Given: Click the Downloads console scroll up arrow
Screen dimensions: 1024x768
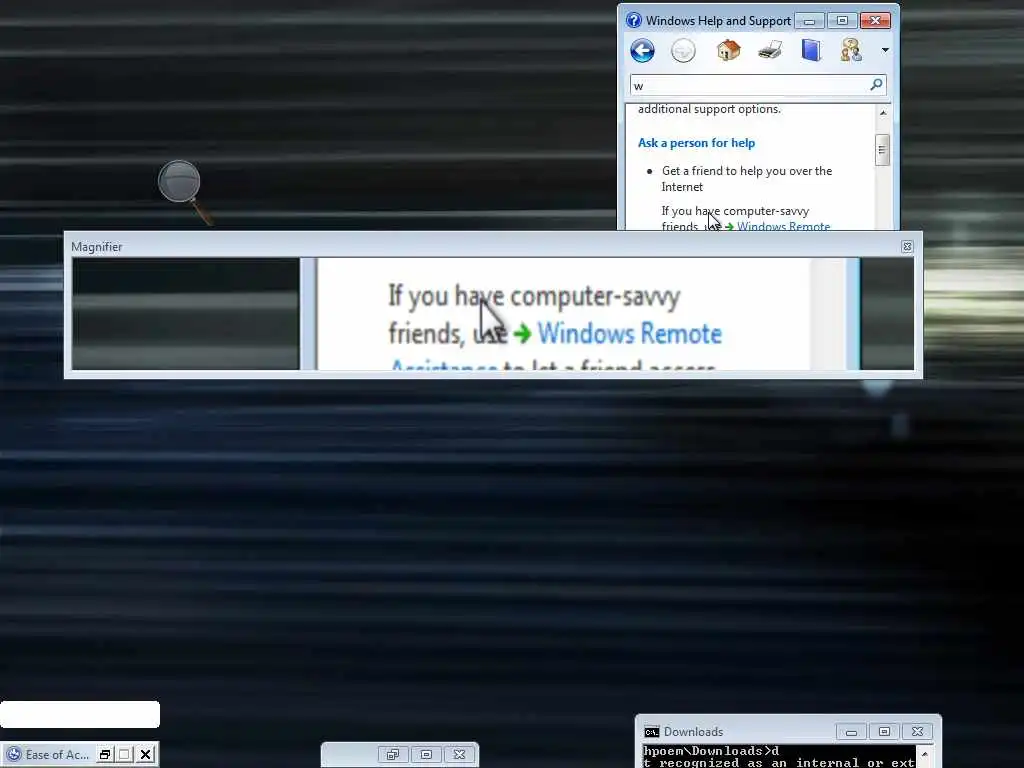Looking at the screenshot, I should [x=925, y=754].
